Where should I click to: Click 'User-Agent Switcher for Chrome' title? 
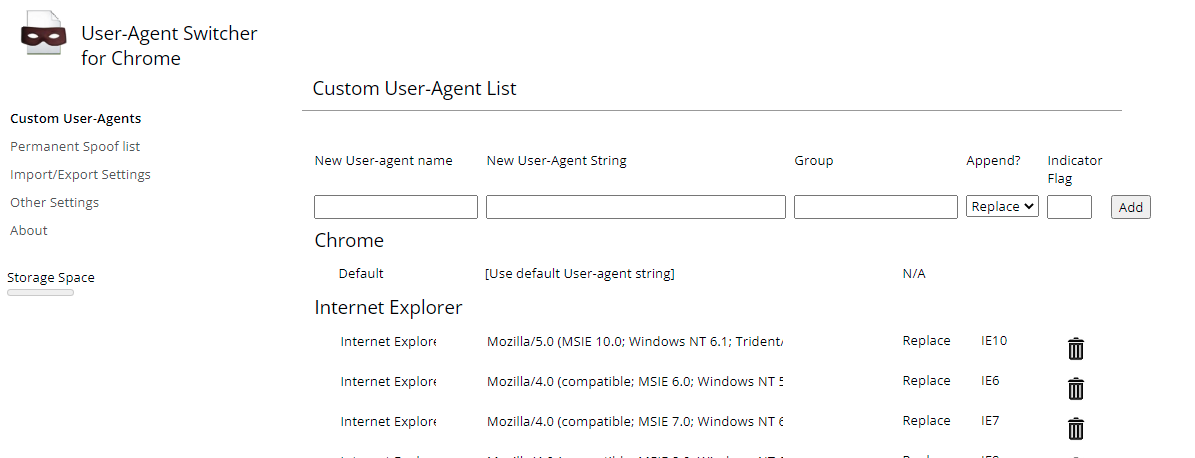click(x=169, y=46)
